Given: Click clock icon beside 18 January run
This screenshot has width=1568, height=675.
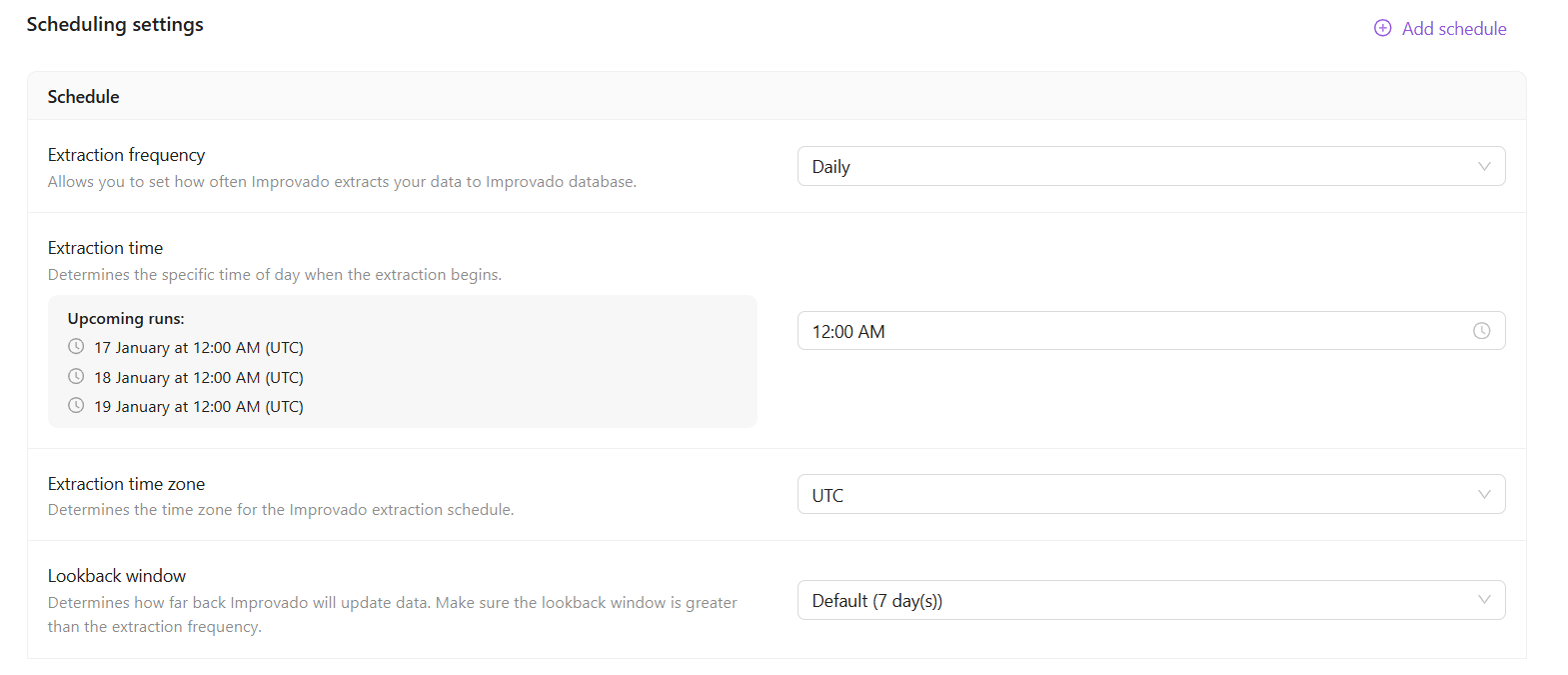Looking at the screenshot, I should [76, 377].
